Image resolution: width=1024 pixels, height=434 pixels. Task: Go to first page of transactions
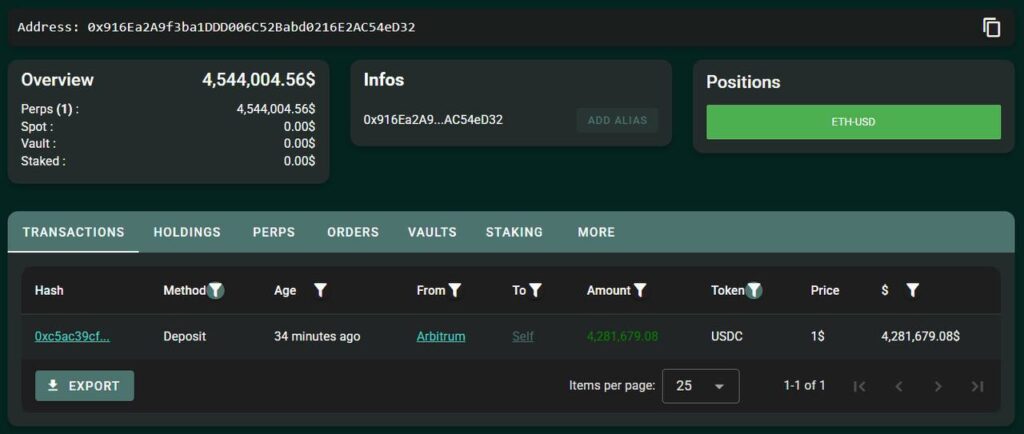(x=859, y=386)
